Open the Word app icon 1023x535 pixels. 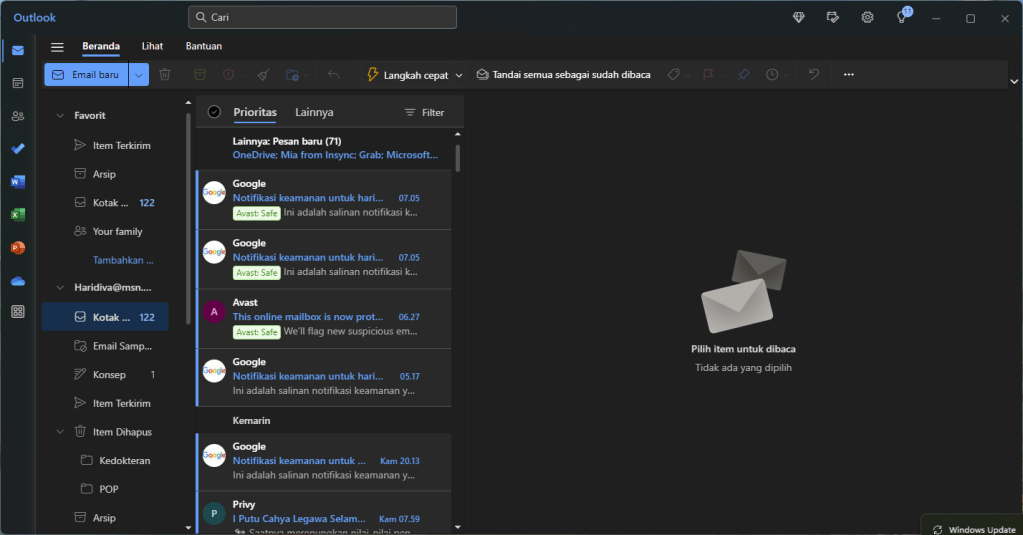[18, 182]
